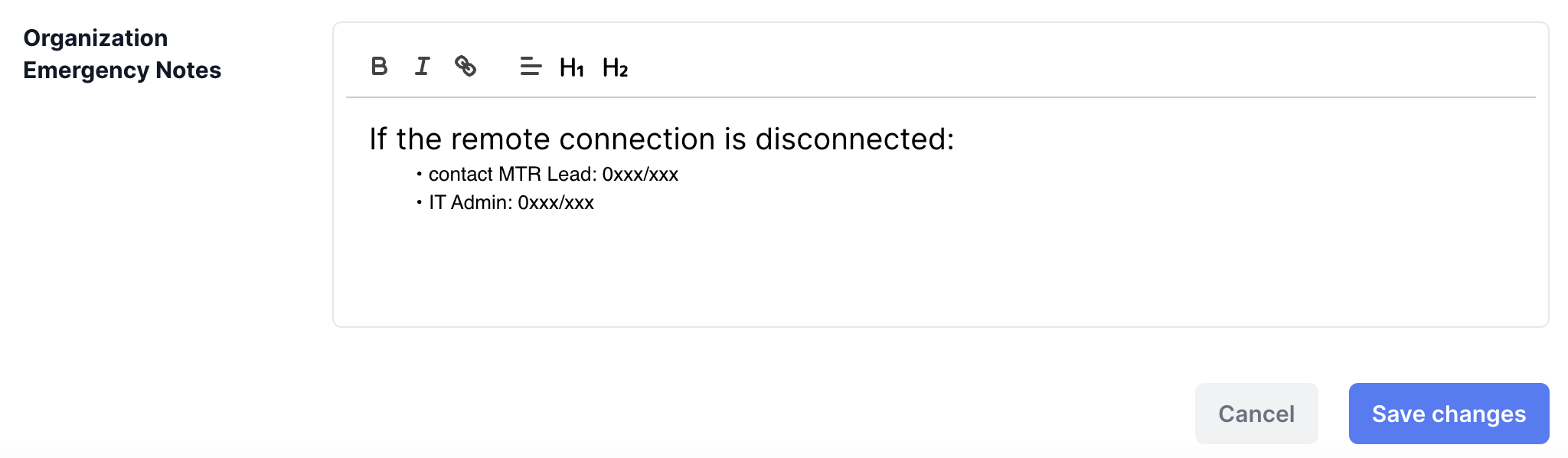Apply Heading 1 style
This screenshot has width=1568, height=458.
pyautogui.click(x=572, y=67)
